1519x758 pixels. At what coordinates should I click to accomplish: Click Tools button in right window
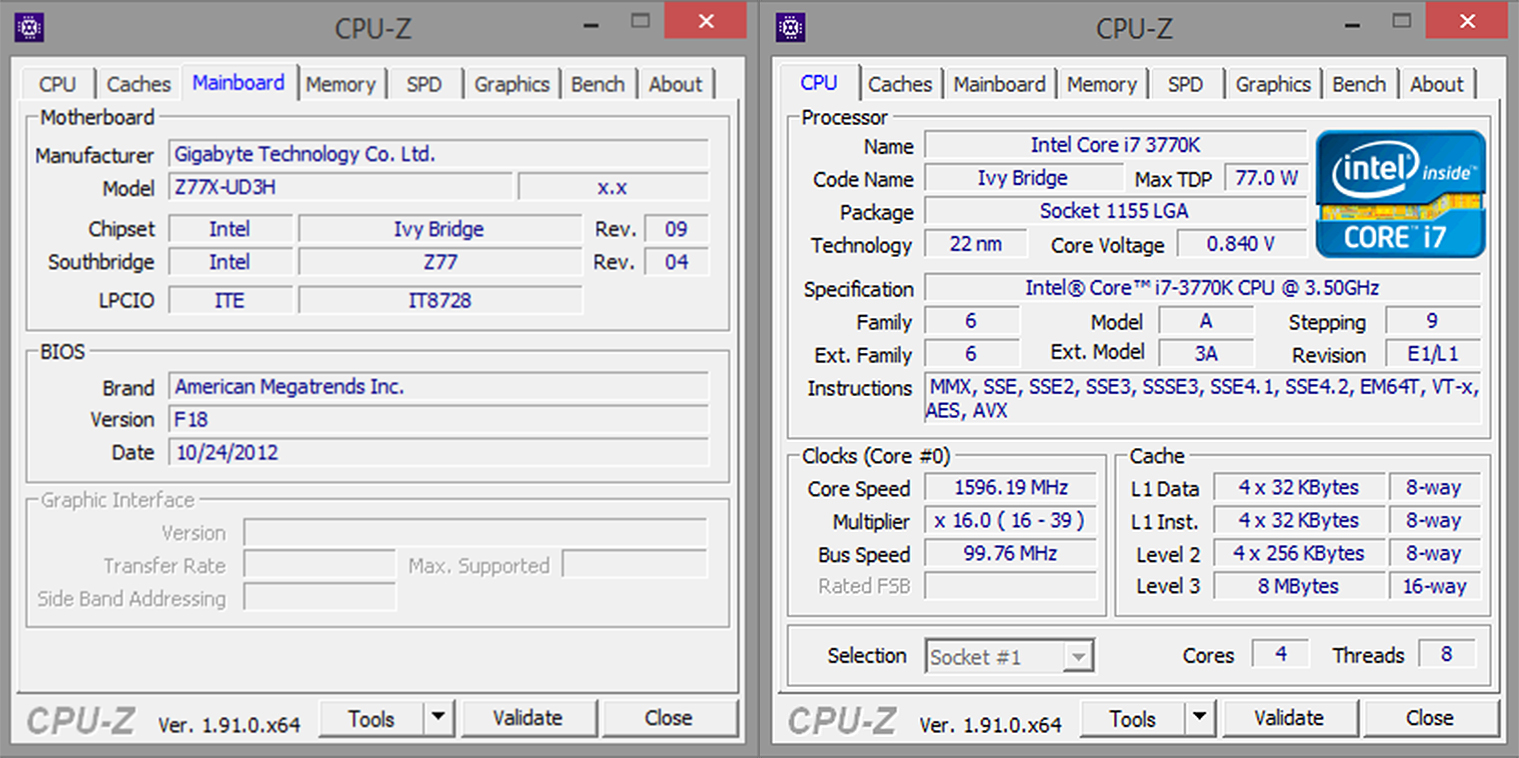pos(1133,718)
